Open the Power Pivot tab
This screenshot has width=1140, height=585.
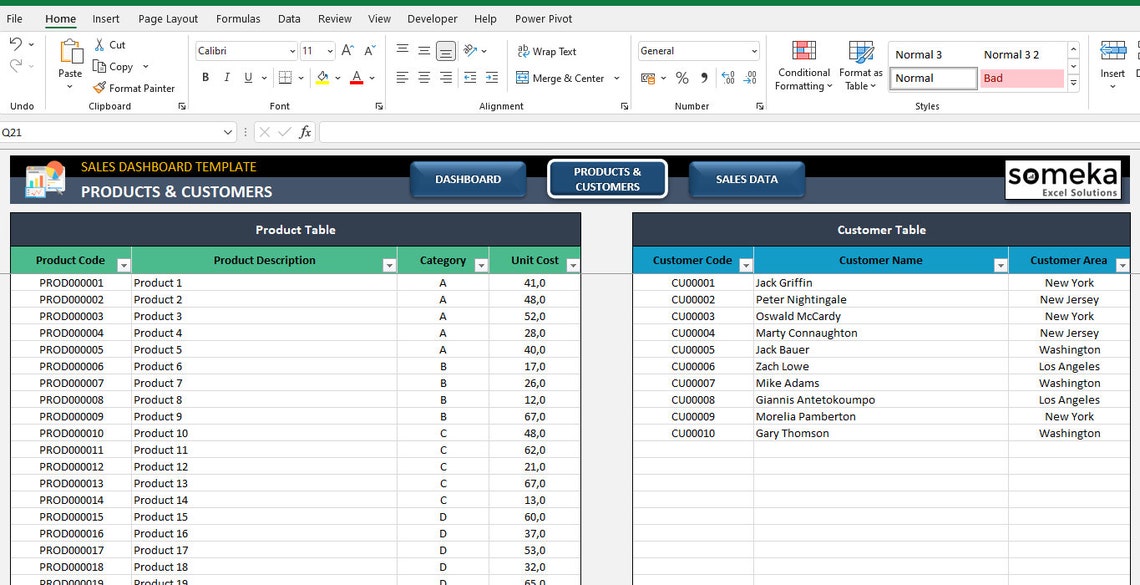click(543, 18)
